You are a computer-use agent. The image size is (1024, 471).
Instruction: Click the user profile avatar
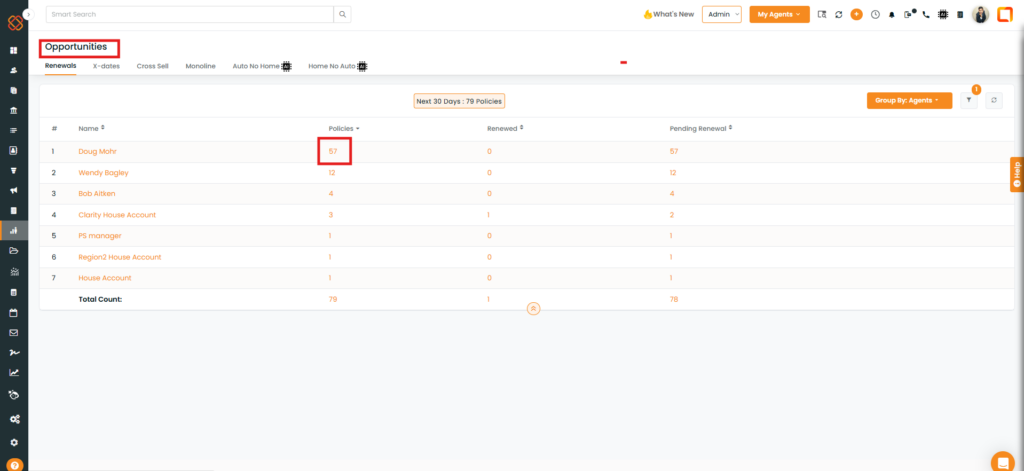tap(980, 15)
